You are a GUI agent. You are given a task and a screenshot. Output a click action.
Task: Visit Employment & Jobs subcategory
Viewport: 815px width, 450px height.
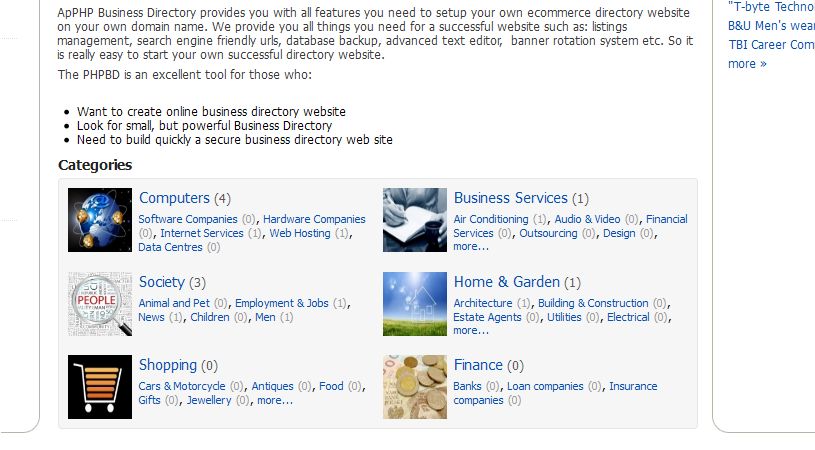pyautogui.click(x=282, y=303)
